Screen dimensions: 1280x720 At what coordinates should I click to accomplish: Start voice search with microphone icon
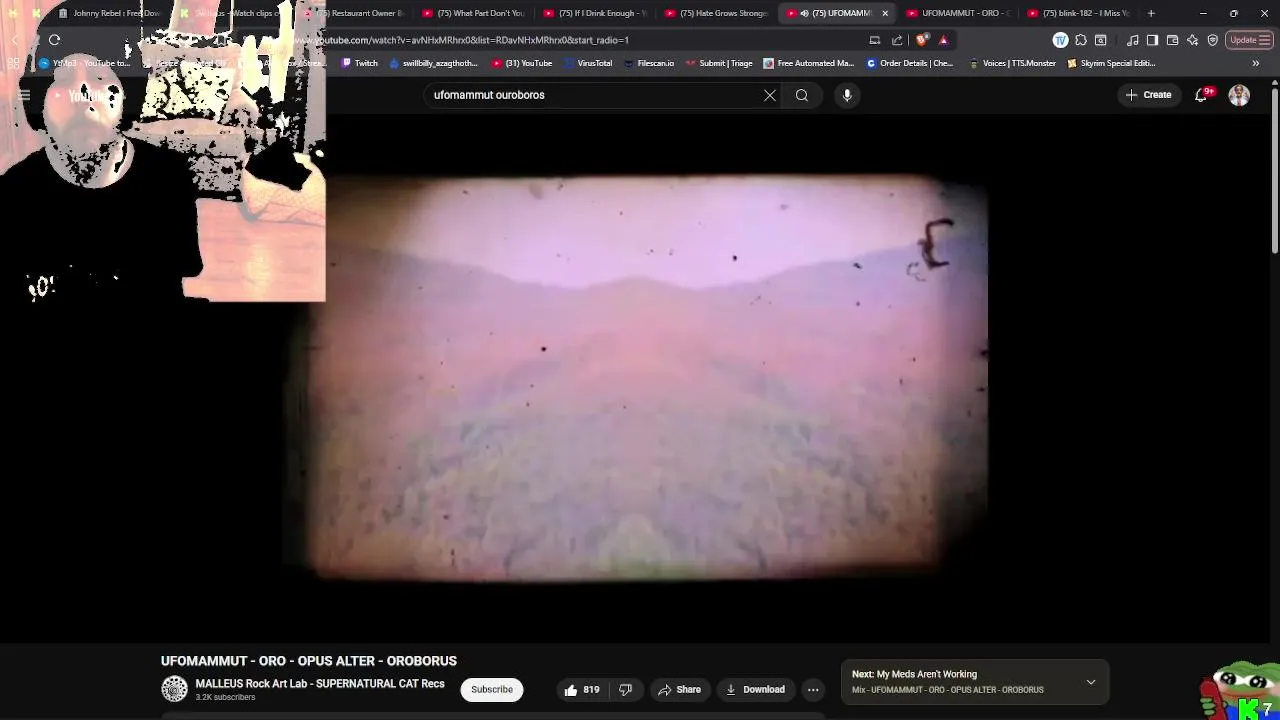(x=847, y=95)
